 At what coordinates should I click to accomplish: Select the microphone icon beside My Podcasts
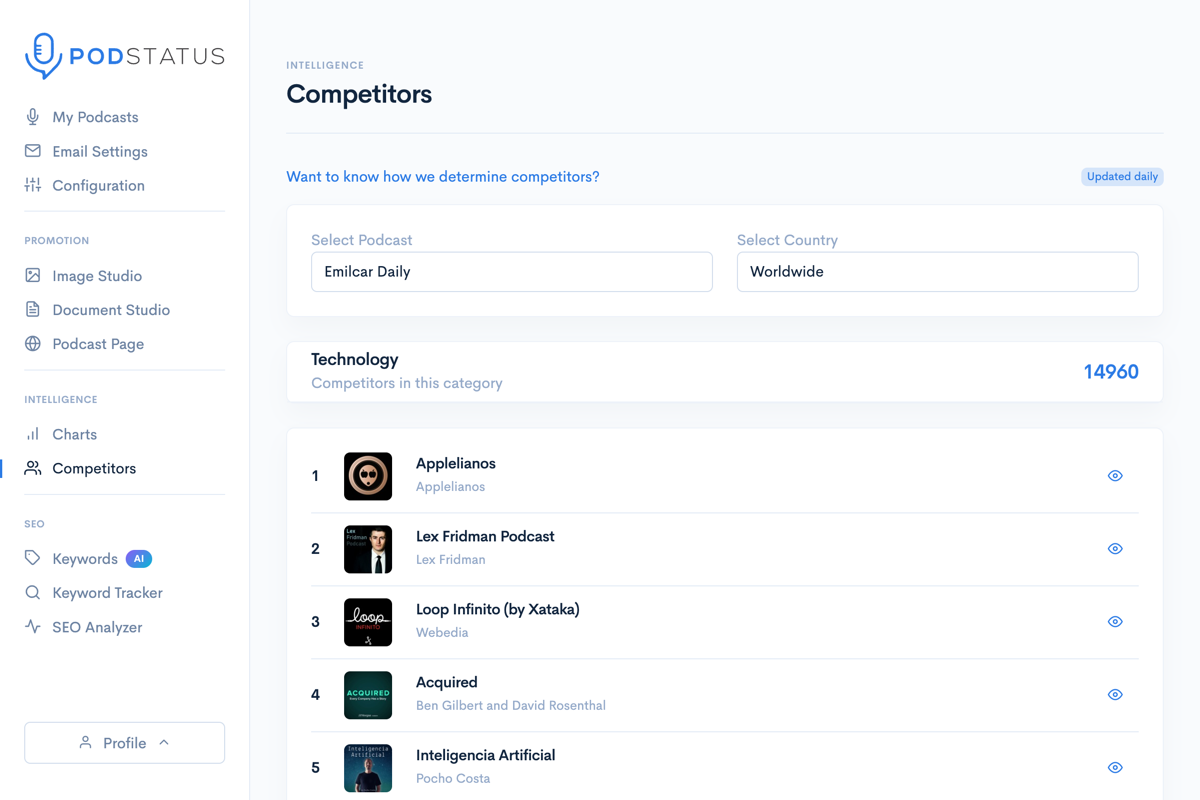pos(33,116)
